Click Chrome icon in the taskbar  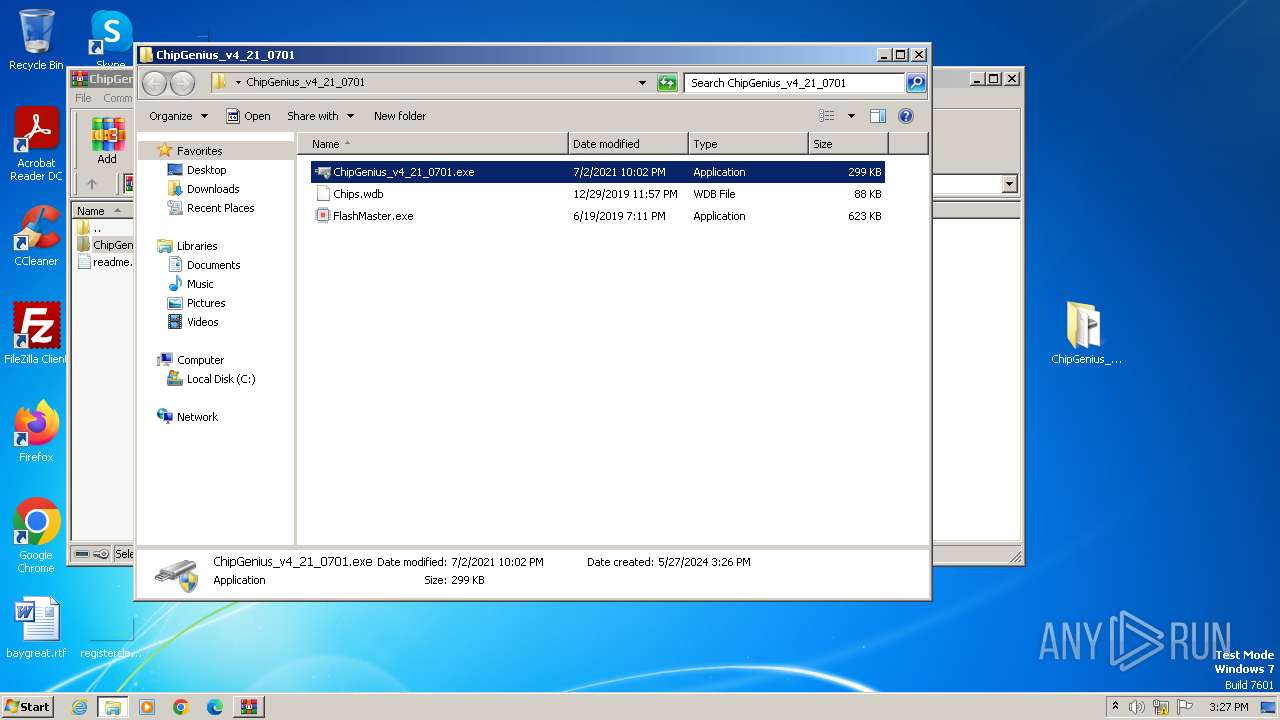[181, 707]
